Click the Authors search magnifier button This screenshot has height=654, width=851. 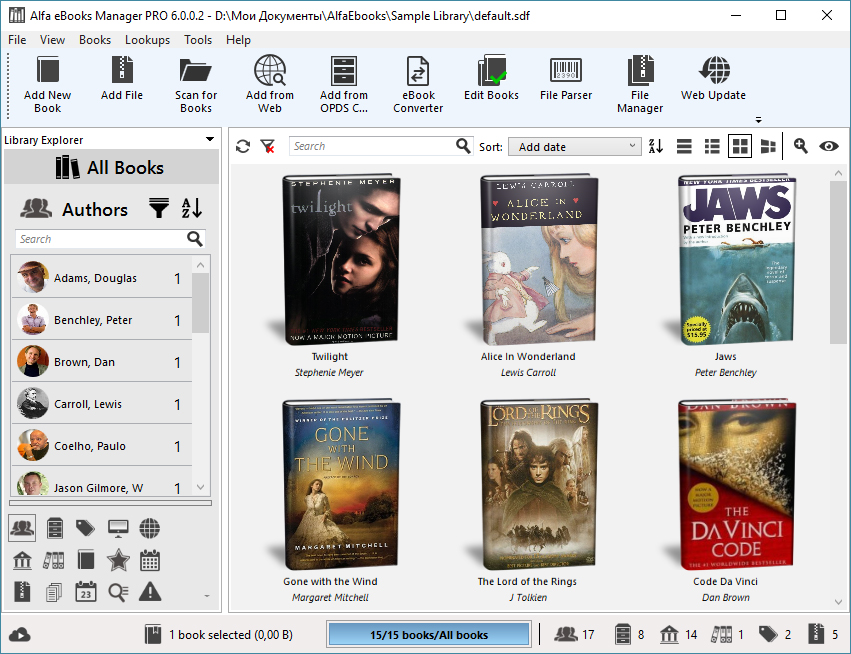194,239
